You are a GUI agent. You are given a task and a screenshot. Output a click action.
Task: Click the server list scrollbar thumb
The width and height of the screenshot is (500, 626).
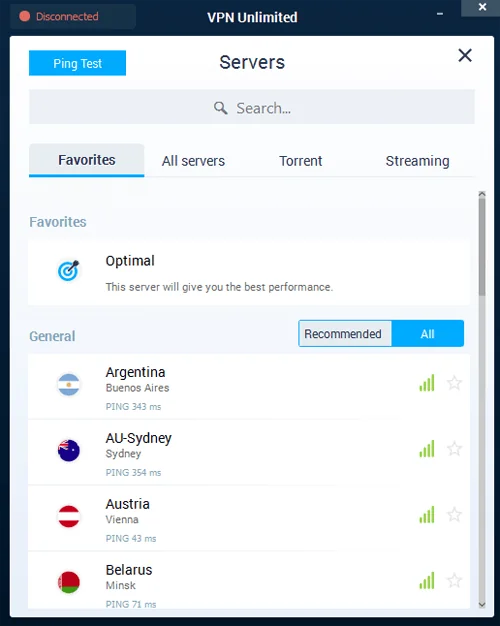(x=482, y=247)
